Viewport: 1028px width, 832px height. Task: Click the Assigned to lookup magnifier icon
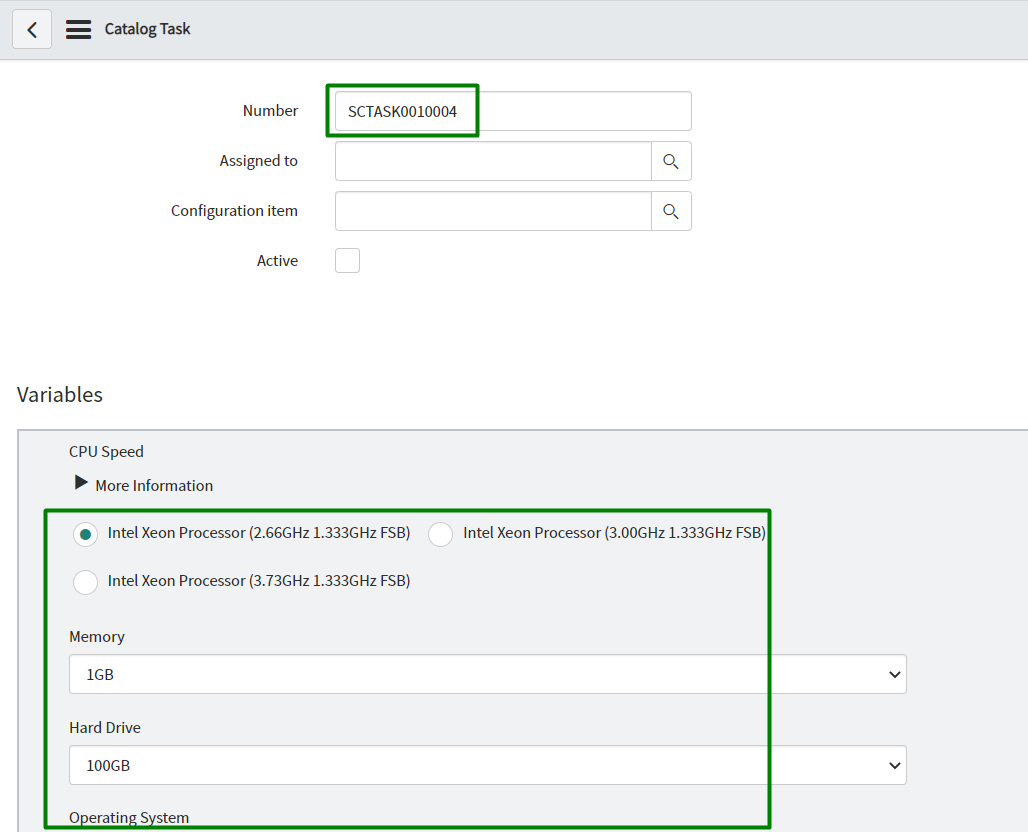671,161
